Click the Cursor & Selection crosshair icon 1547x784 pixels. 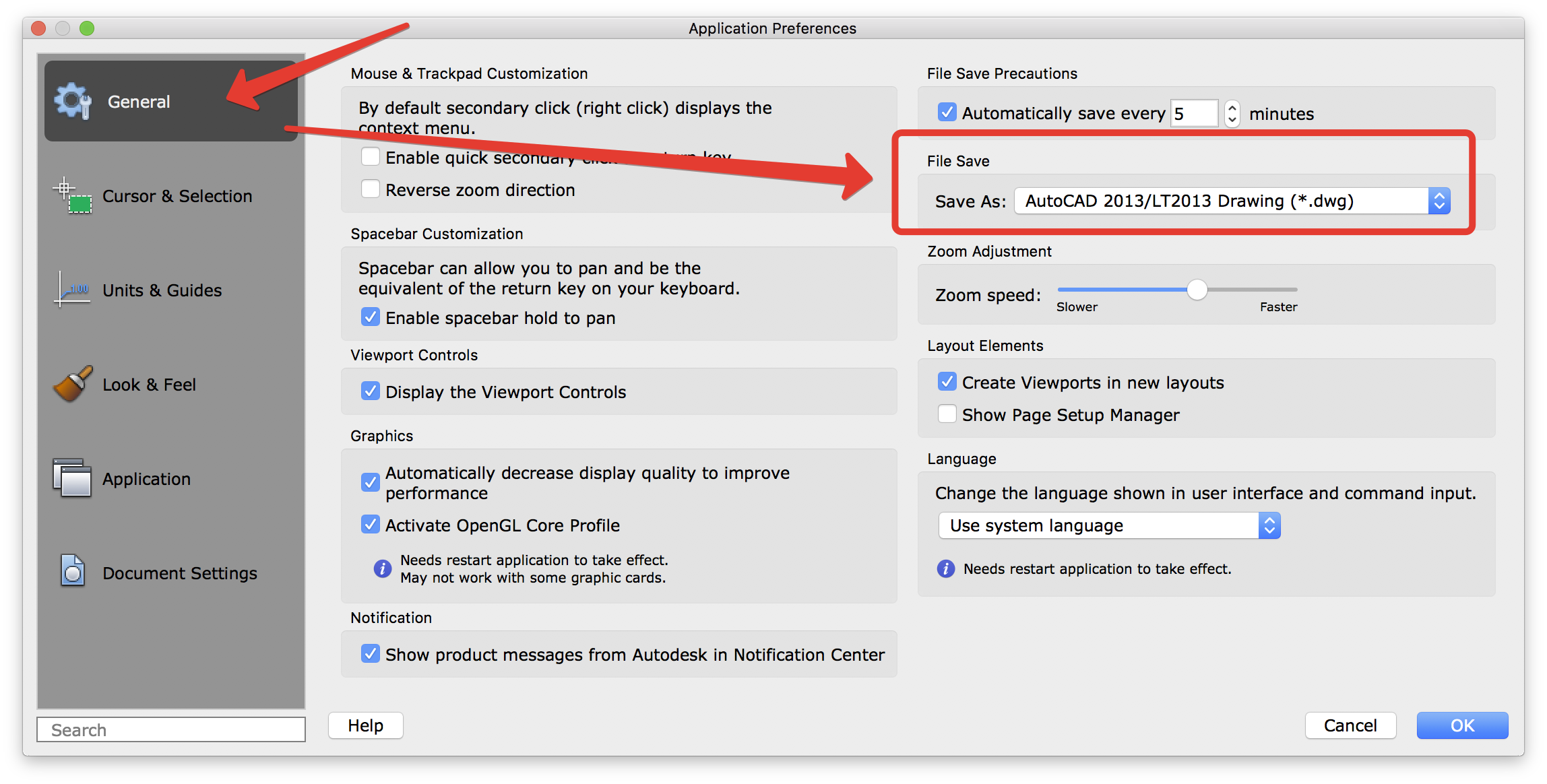[x=71, y=195]
